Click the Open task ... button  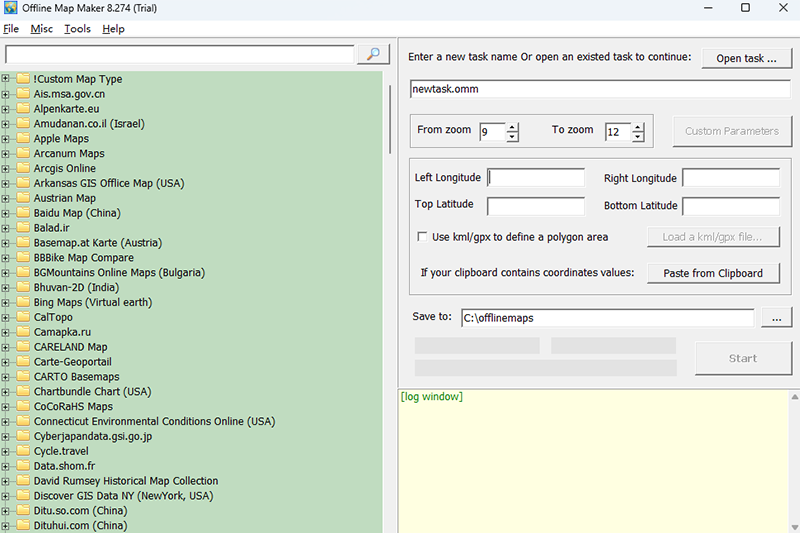[746, 58]
